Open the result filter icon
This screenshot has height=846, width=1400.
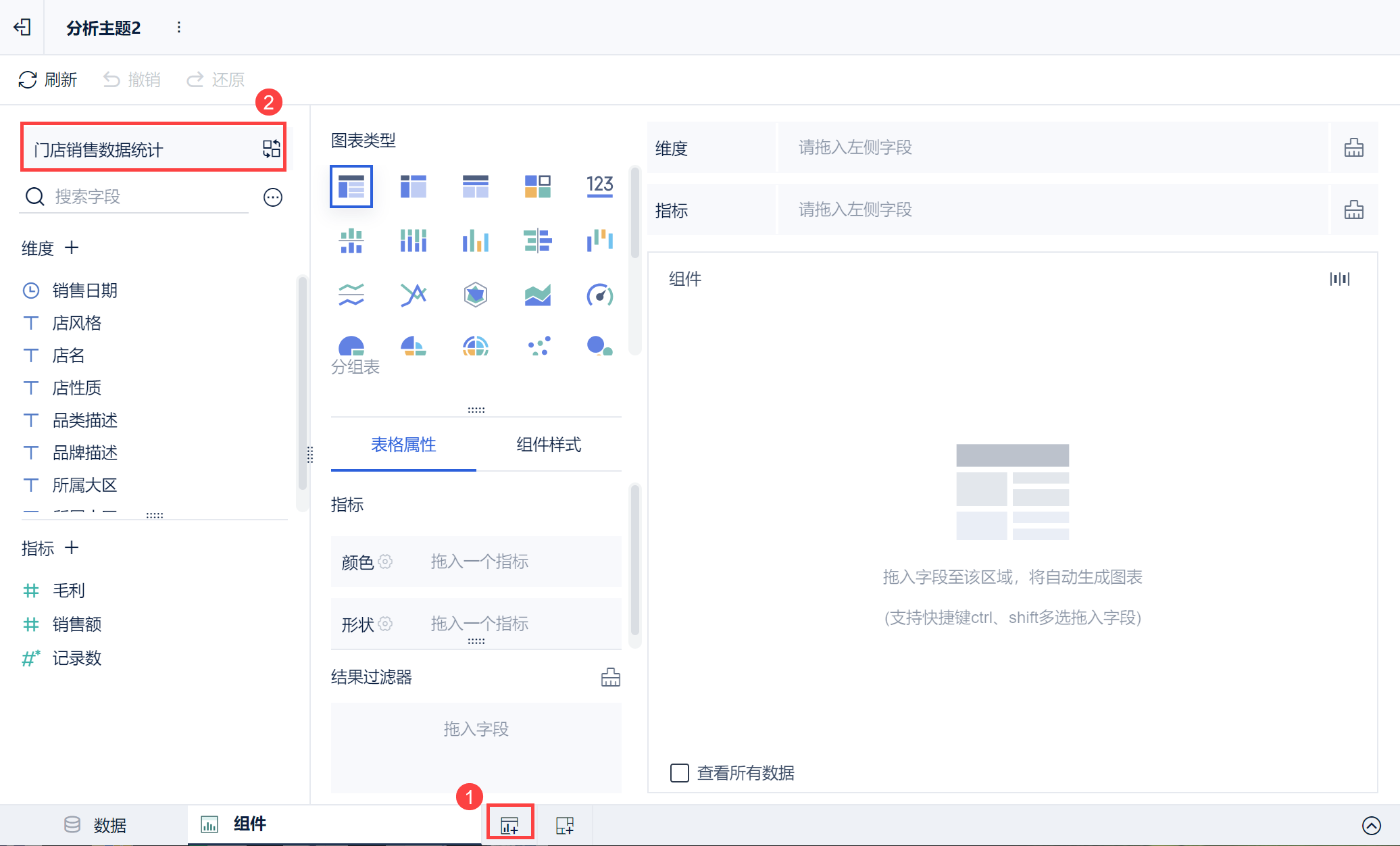[610, 677]
